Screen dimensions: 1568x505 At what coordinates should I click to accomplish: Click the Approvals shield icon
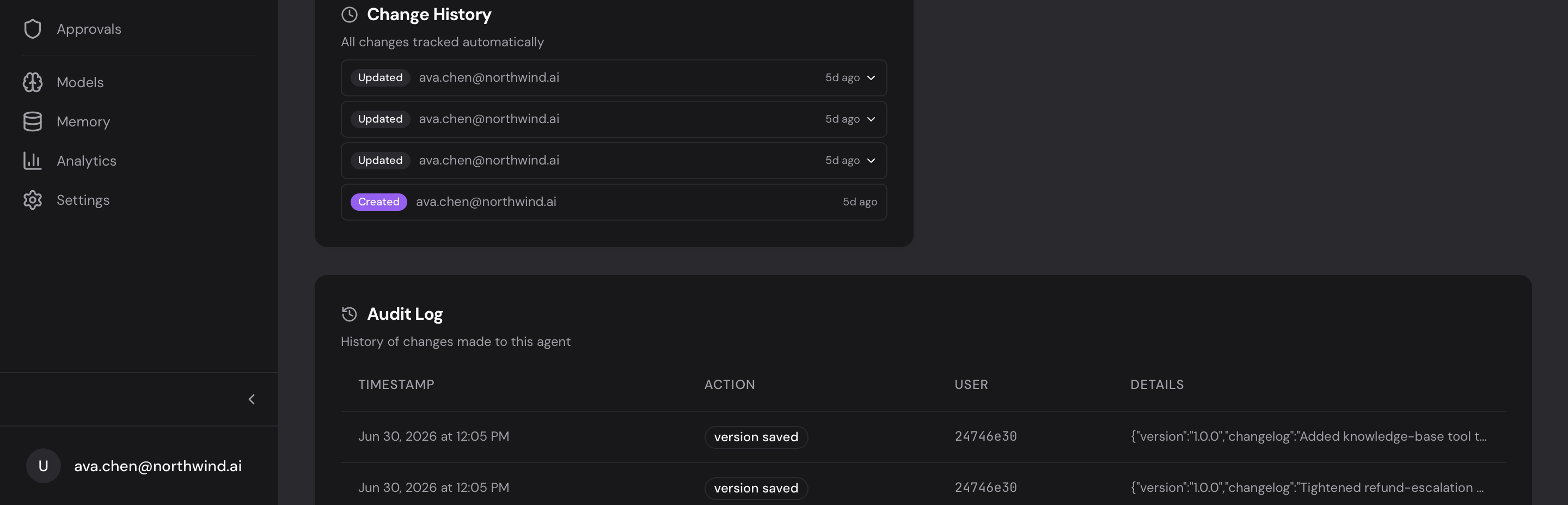32,29
